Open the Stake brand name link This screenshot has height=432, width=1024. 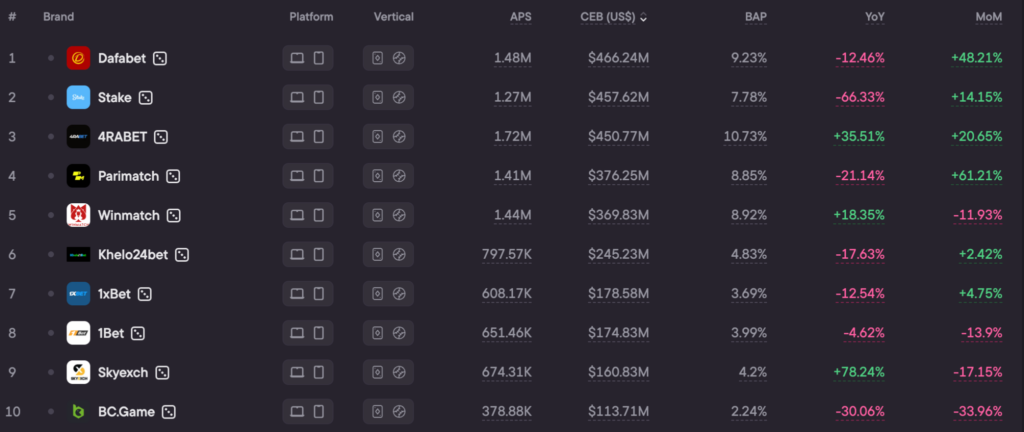pos(115,98)
